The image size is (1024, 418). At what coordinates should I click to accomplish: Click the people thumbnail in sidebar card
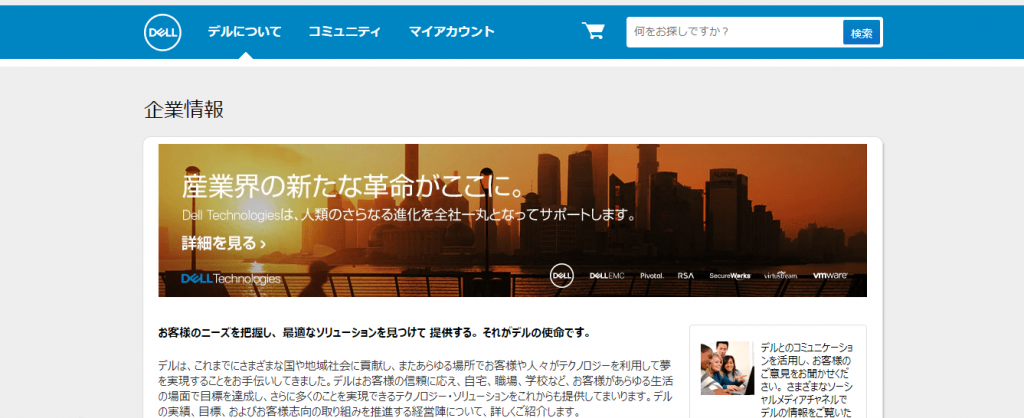tap(727, 368)
